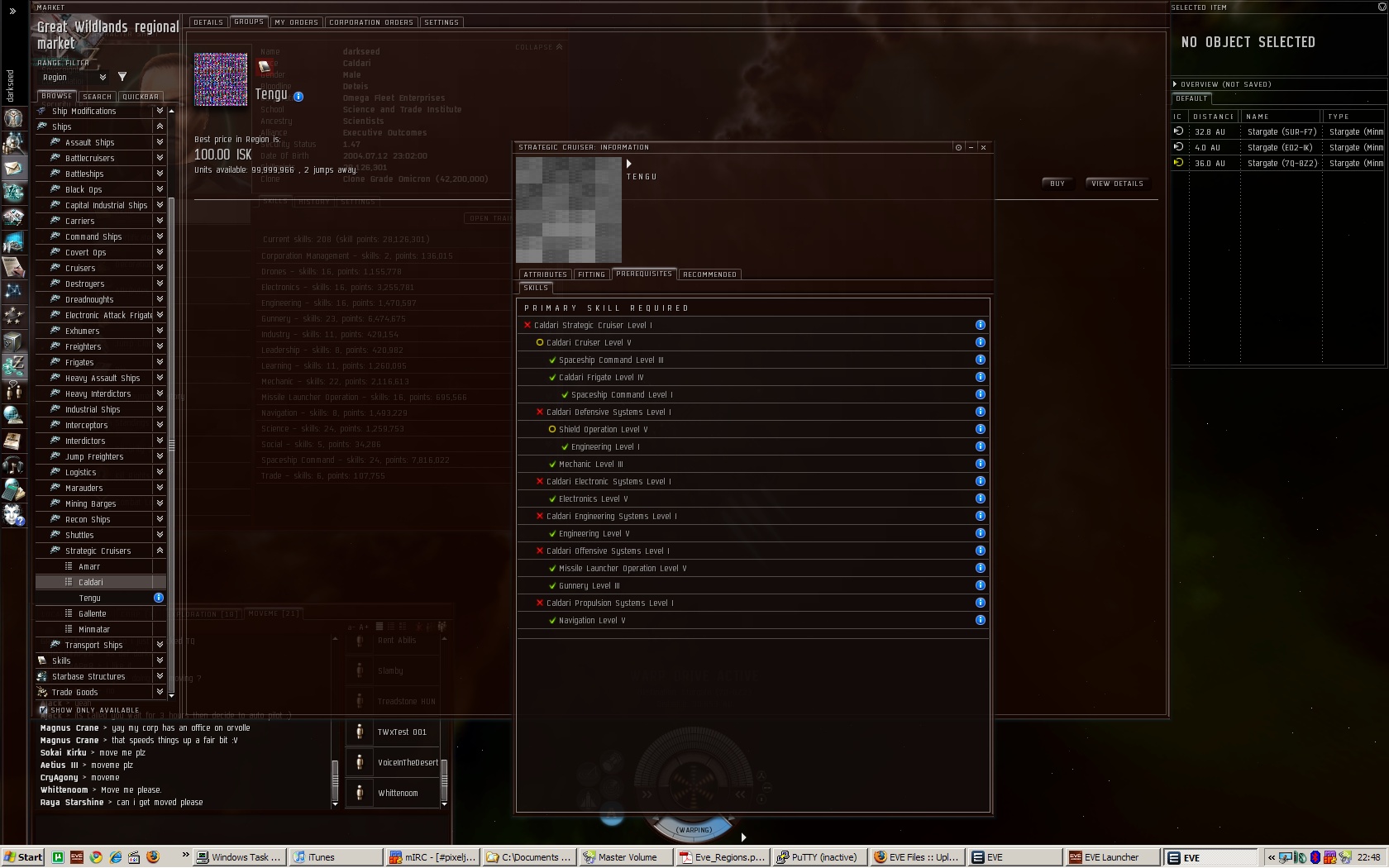This screenshot has height=868, width=1389.
Task: Open the Jukebox headphones icon
Action: [x=13, y=465]
